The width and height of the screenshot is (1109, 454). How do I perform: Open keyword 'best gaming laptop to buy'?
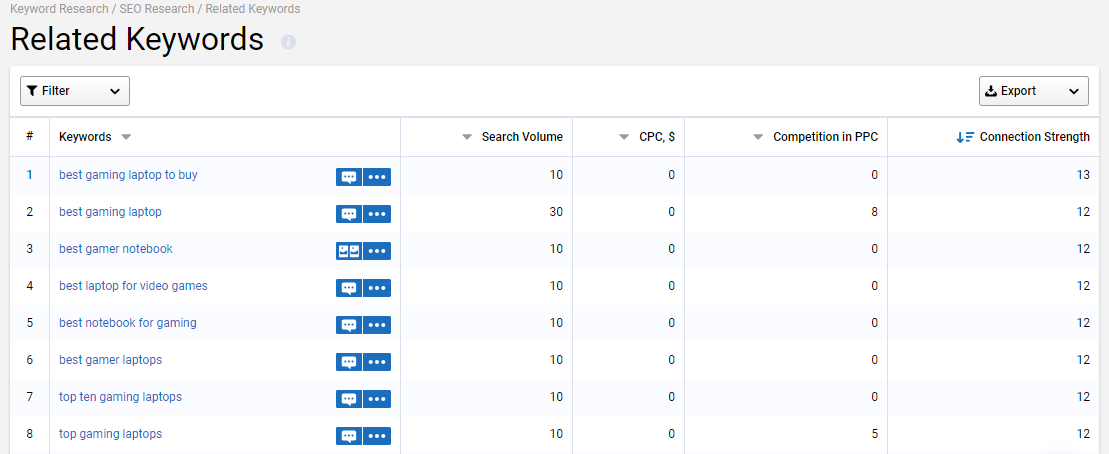coord(128,175)
